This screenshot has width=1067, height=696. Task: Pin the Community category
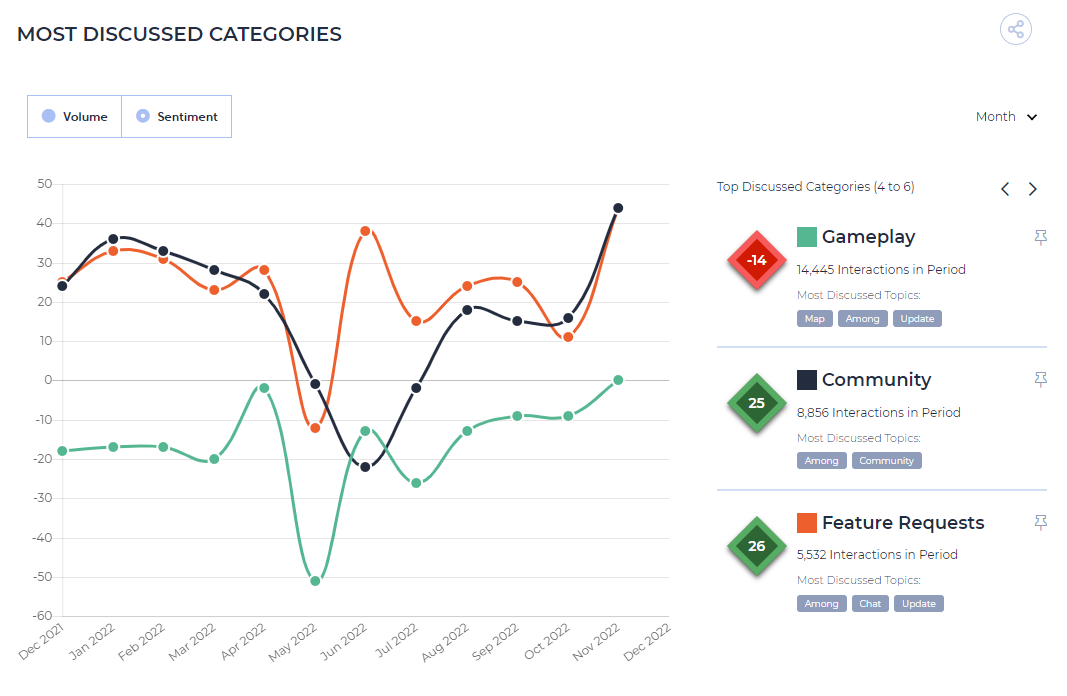pyautogui.click(x=1040, y=380)
